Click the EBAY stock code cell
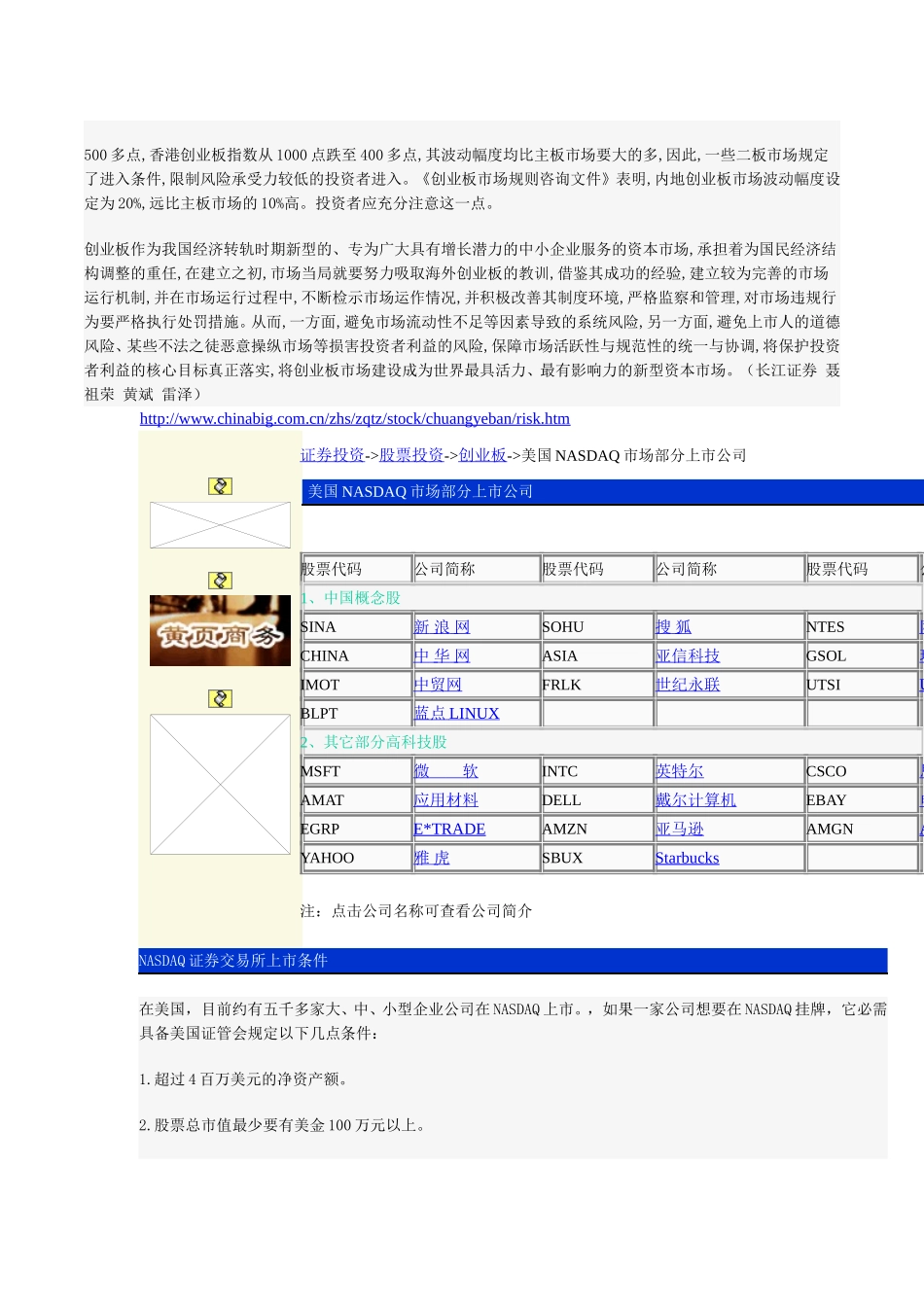 coord(862,800)
